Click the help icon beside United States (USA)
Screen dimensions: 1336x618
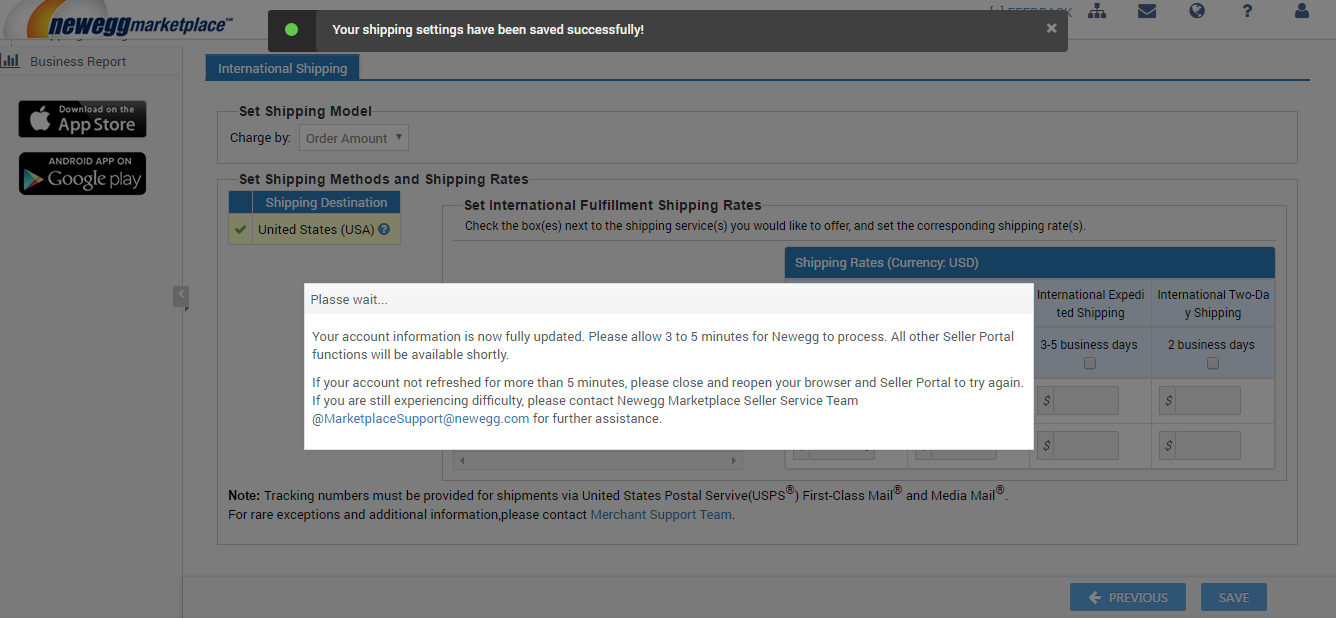[x=384, y=230]
